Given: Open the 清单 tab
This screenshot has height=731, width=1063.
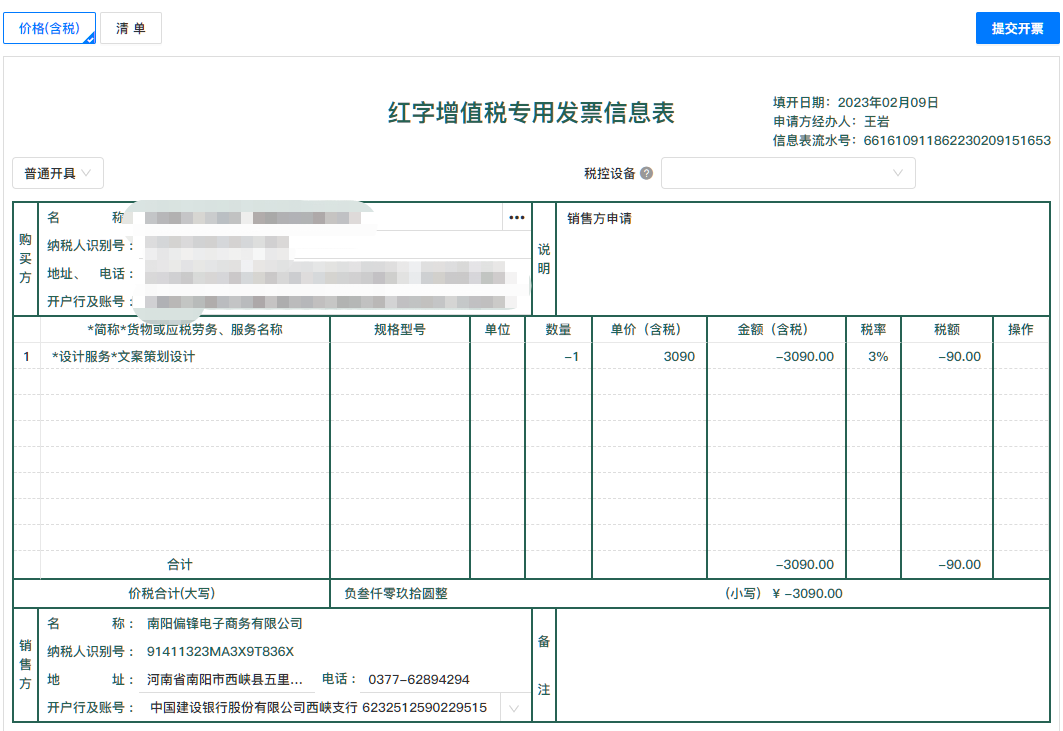Looking at the screenshot, I should pyautogui.click(x=131, y=28).
